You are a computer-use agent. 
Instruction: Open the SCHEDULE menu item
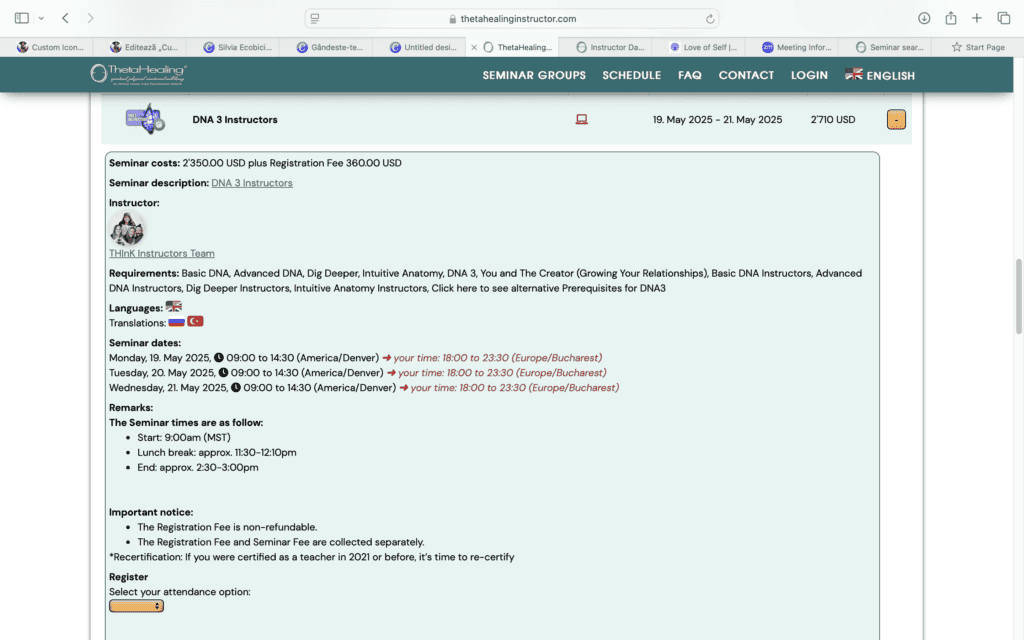point(632,75)
